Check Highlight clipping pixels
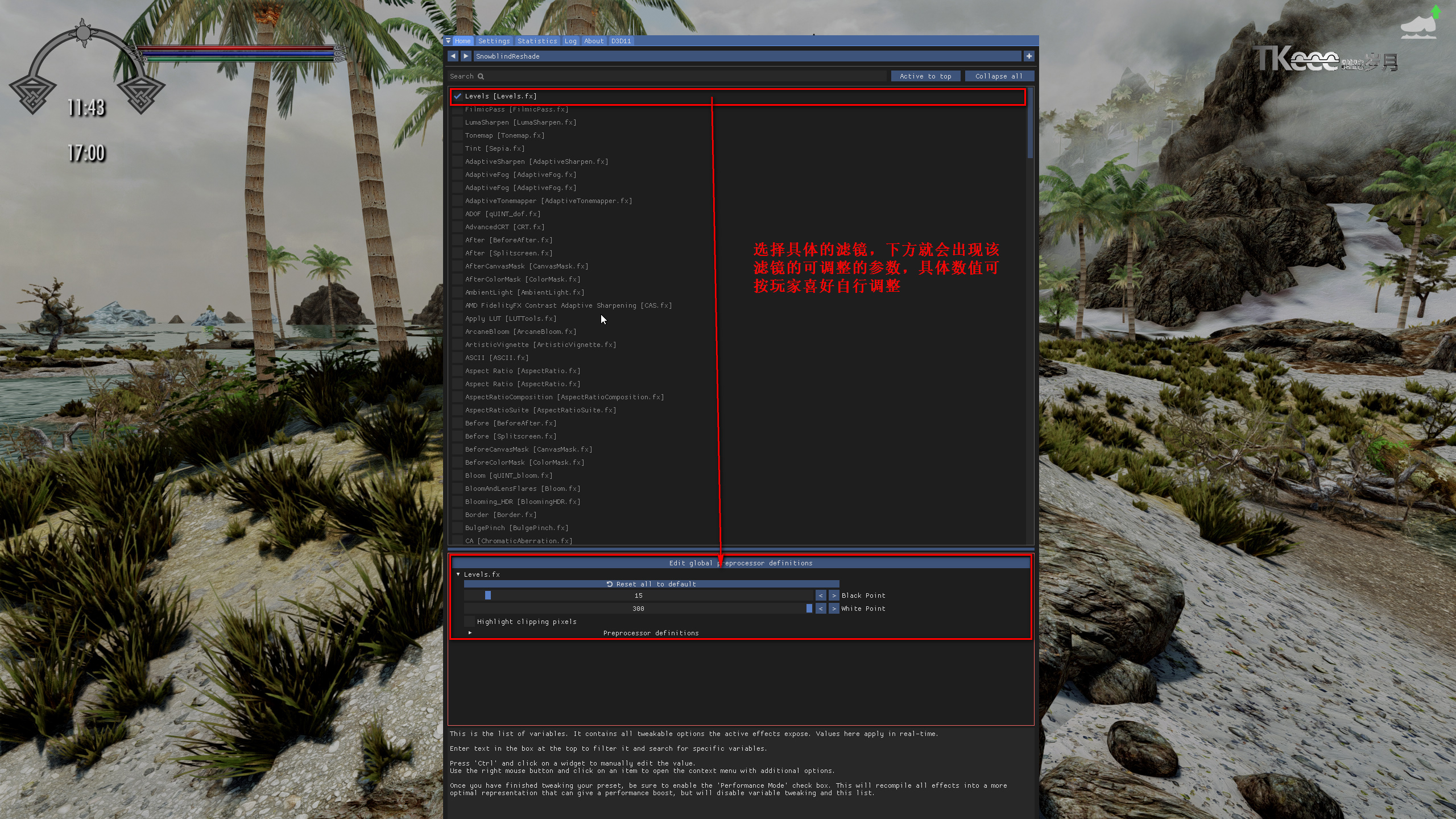The width and height of the screenshot is (1456, 819). click(469, 621)
